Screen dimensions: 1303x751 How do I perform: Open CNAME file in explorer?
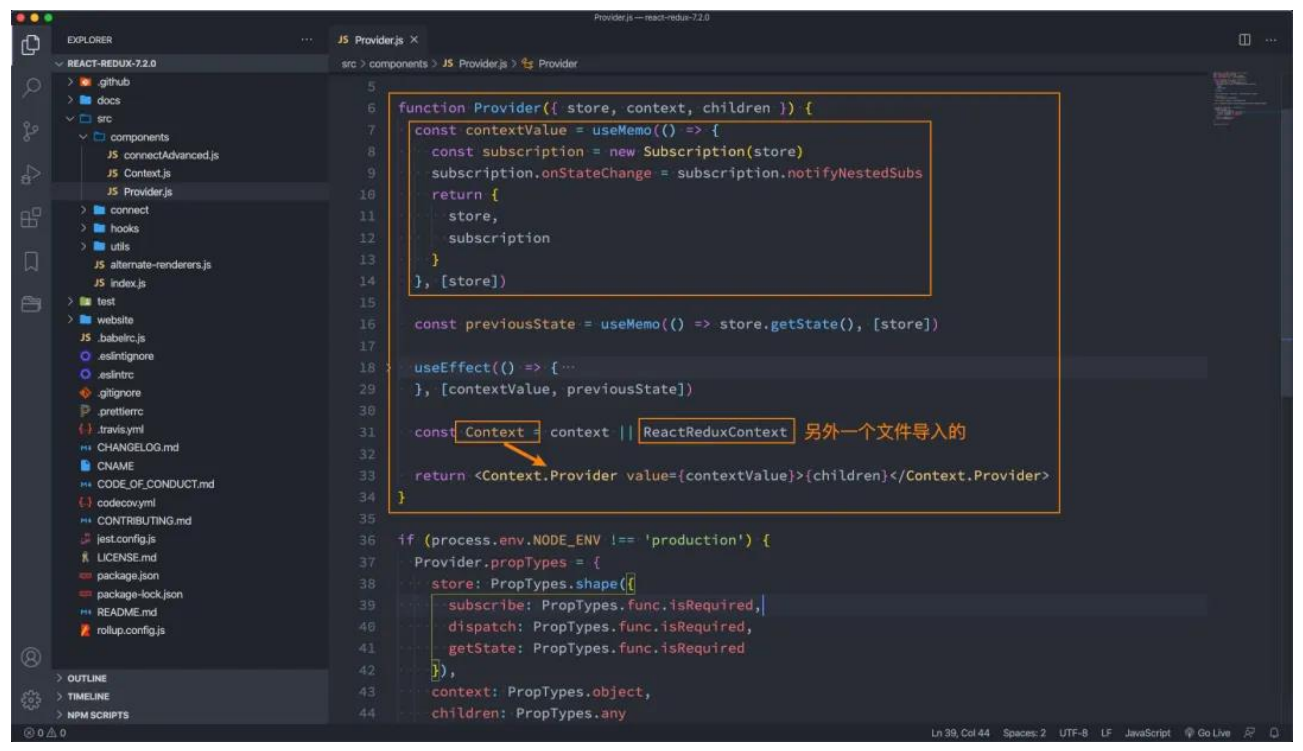192,466
